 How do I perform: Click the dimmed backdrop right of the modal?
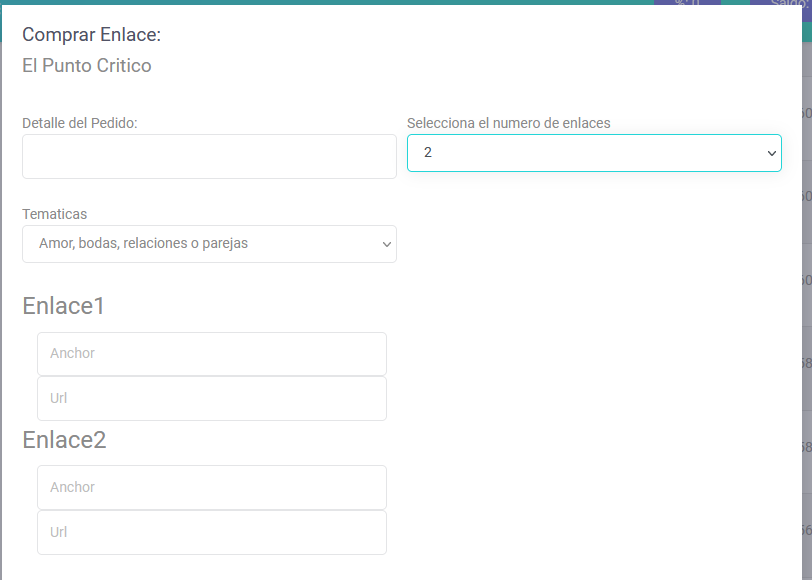[x=807, y=300]
